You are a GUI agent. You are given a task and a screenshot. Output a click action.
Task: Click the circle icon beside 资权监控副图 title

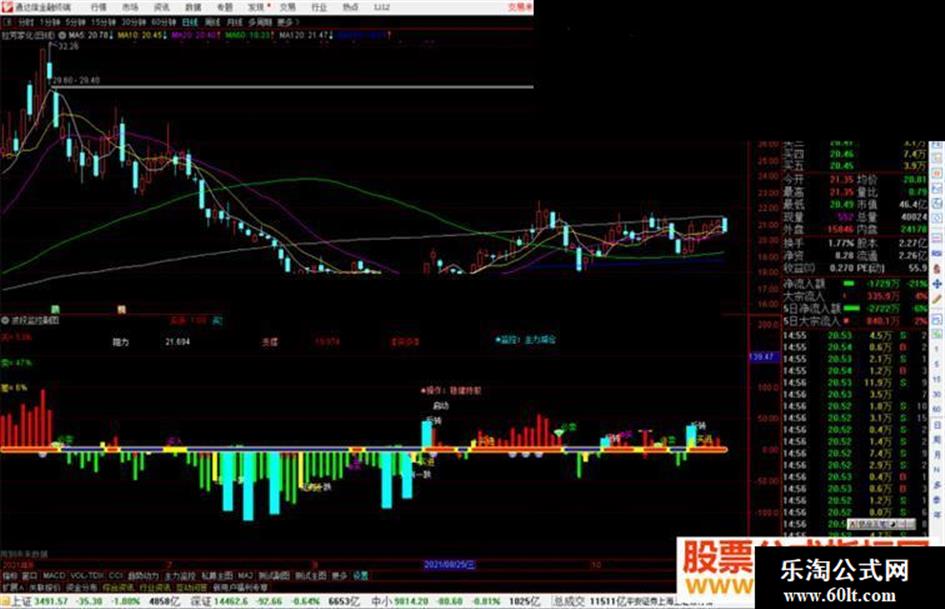(5, 320)
